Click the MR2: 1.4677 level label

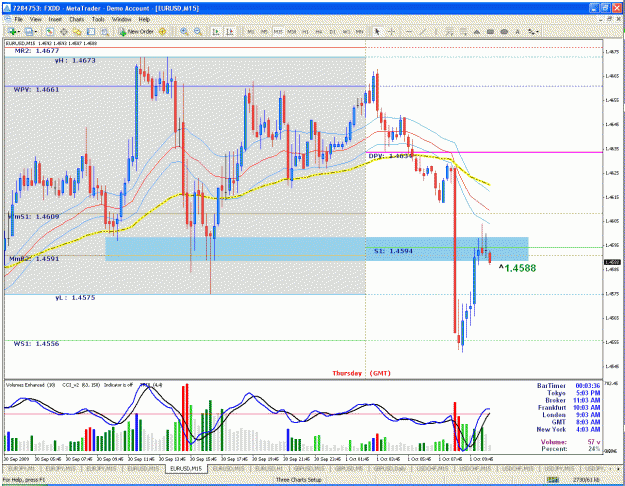coord(37,51)
